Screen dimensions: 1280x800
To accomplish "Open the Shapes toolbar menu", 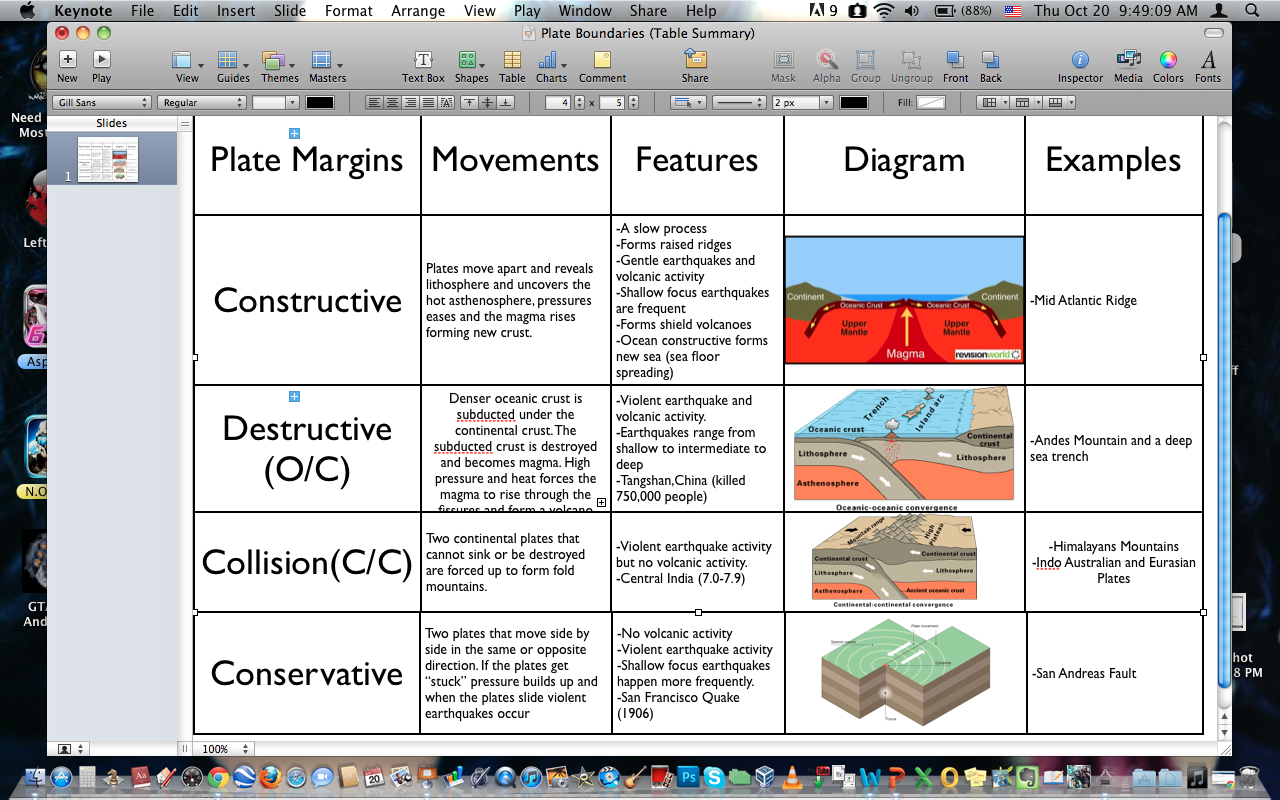I will tap(471, 66).
